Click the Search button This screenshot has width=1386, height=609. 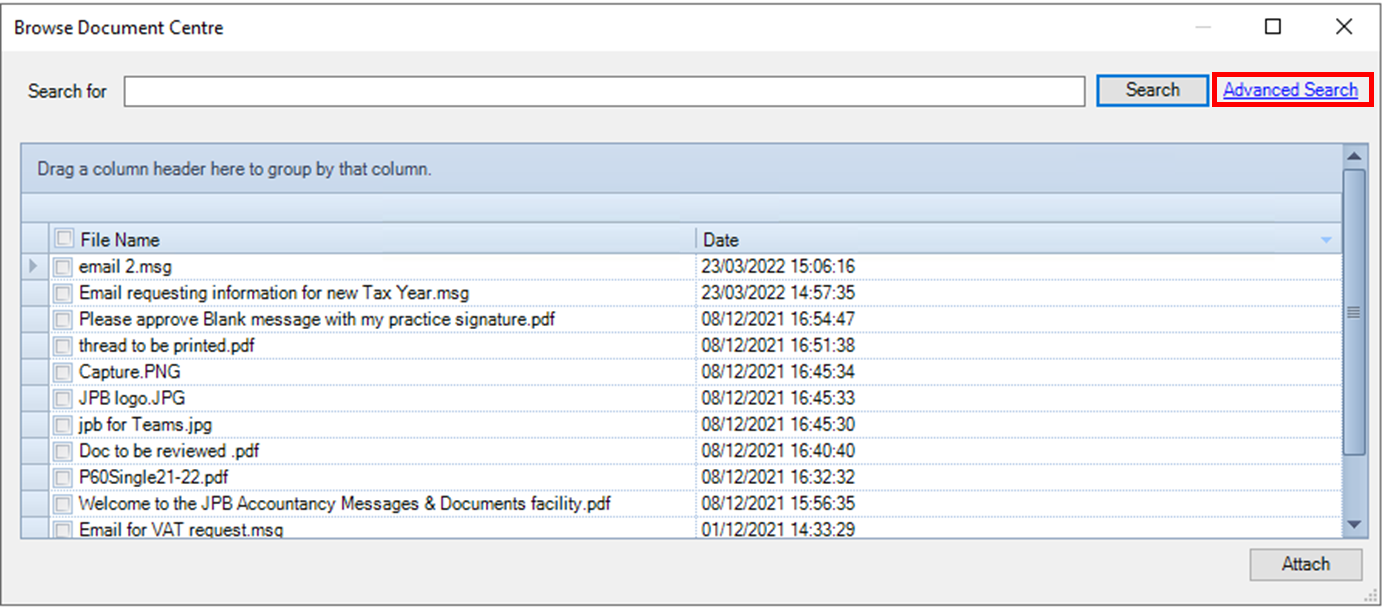[1152, 90]
